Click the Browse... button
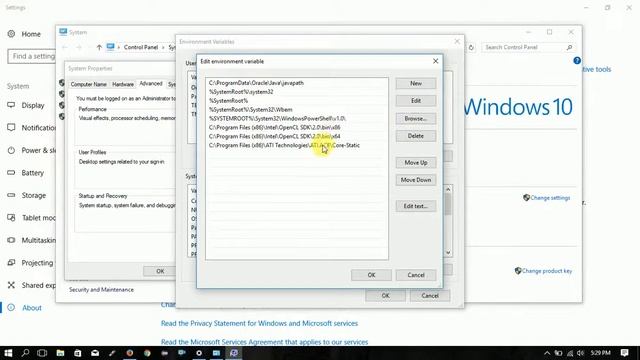This screenshot has width=640, height=360. pos(416,118)
